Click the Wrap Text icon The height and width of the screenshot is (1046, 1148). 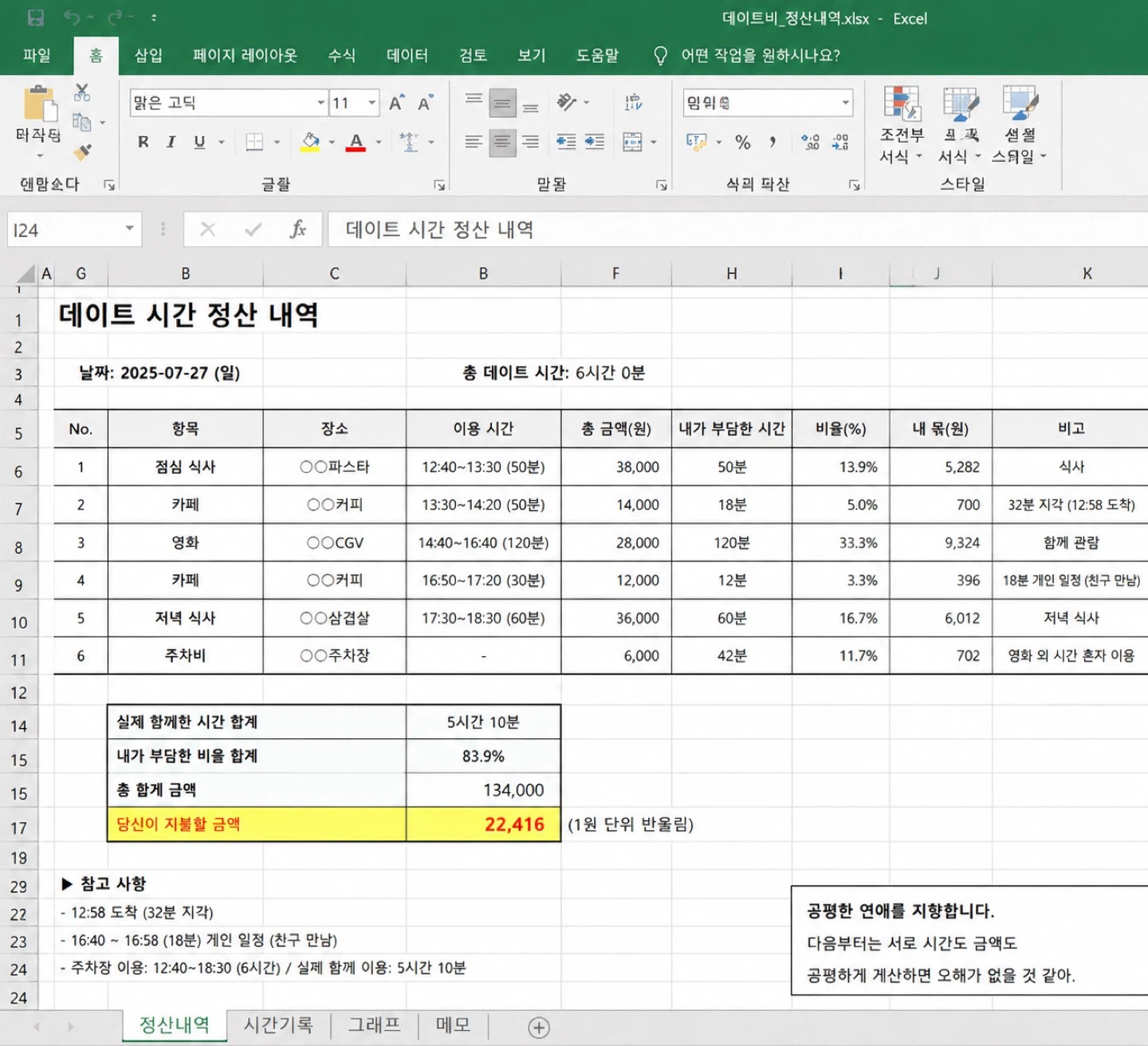coord(634,102)
